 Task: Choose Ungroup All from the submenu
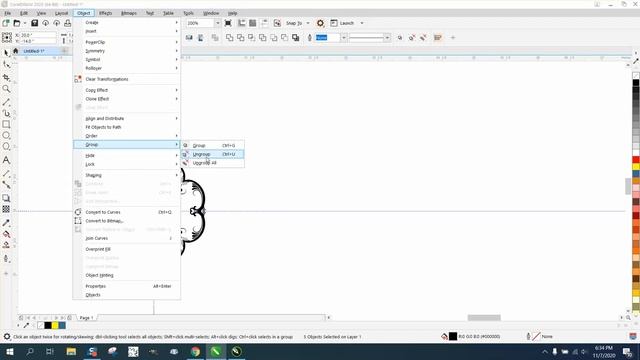coord(213,163)
